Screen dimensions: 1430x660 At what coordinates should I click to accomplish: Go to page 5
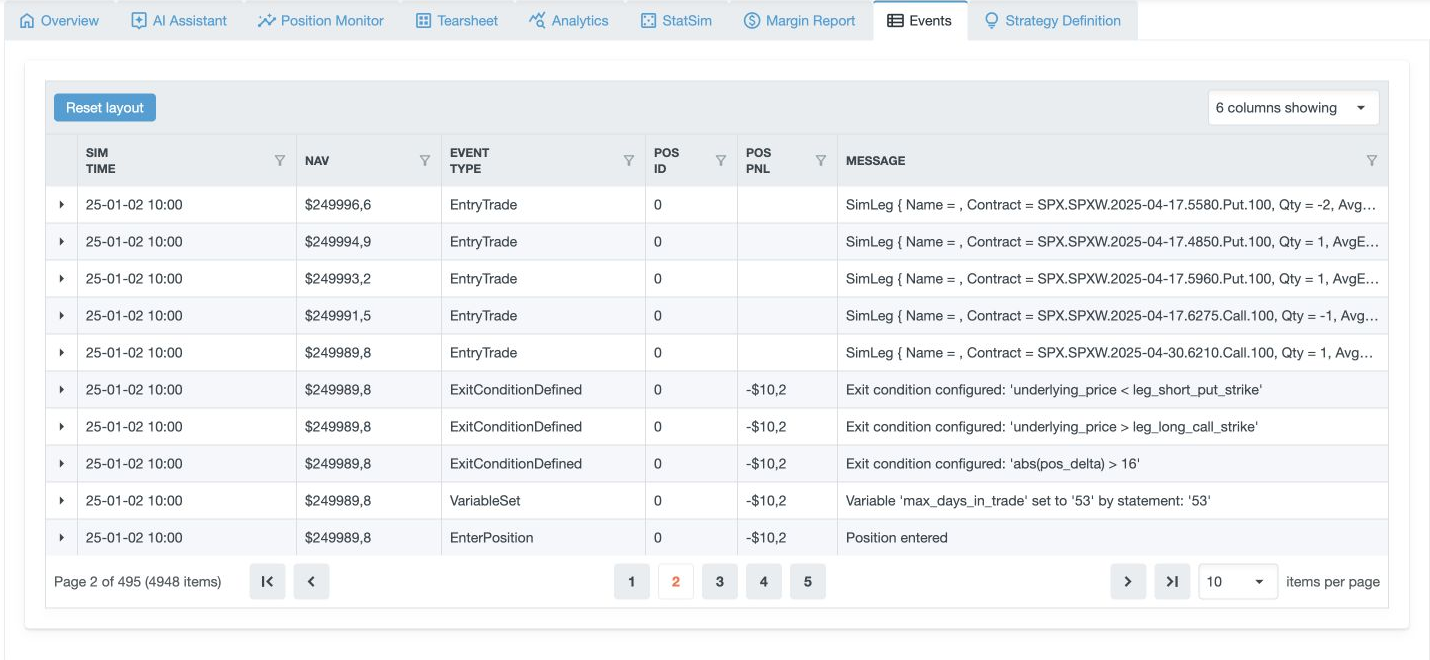[808, 581]
